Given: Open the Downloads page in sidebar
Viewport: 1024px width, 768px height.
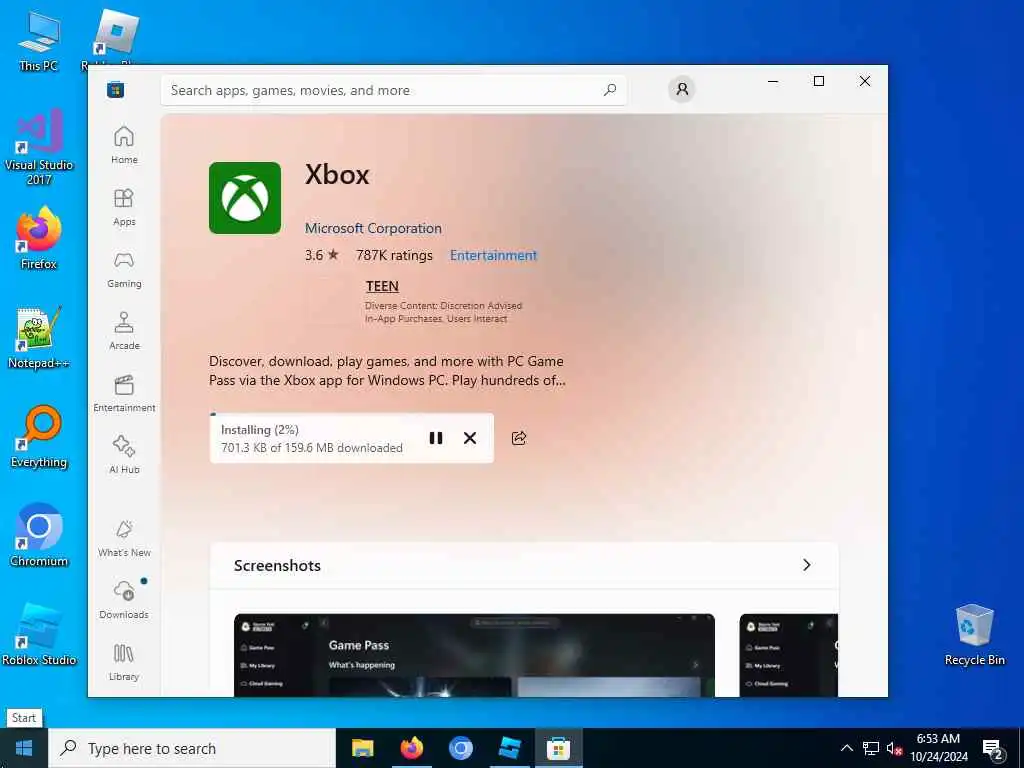Looking at the screenshot, I should tap(124, 600).
